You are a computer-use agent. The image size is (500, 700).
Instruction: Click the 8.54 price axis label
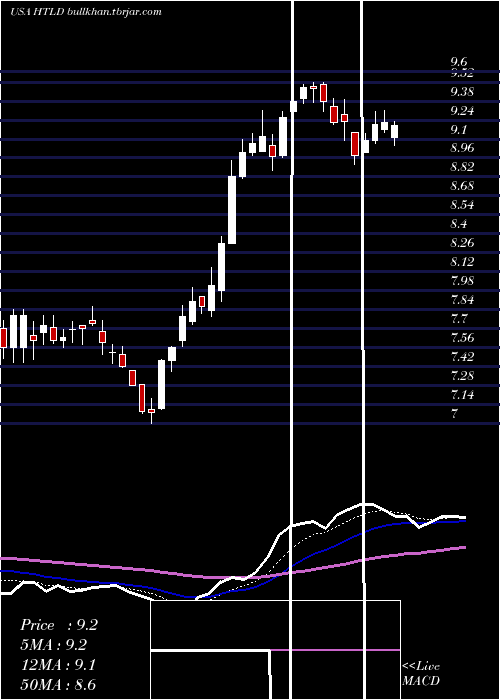point(462,205)
